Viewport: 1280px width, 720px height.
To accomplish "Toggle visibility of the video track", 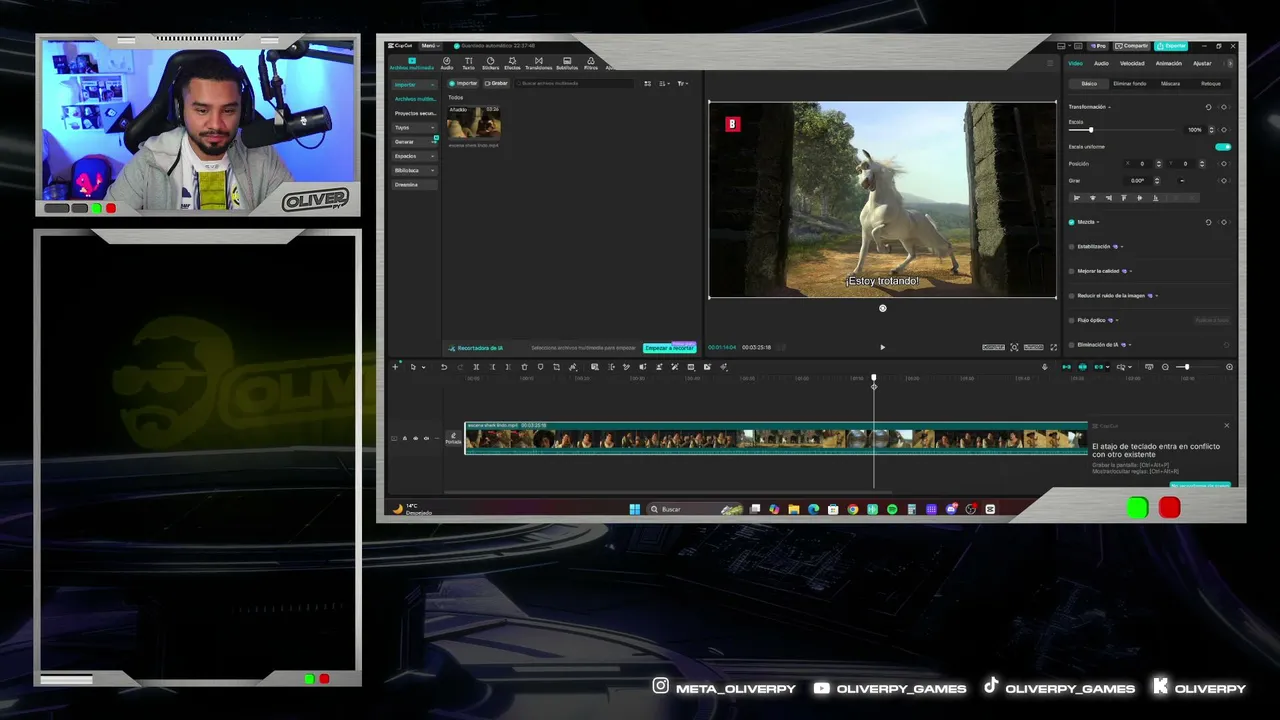I will pos(415,438).
